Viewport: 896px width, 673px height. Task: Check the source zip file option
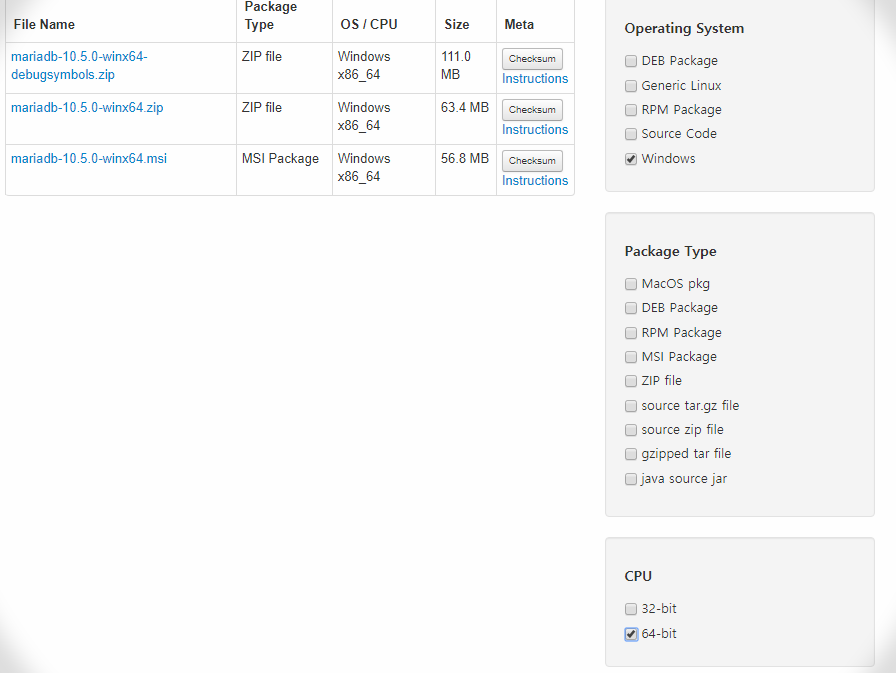631,430
